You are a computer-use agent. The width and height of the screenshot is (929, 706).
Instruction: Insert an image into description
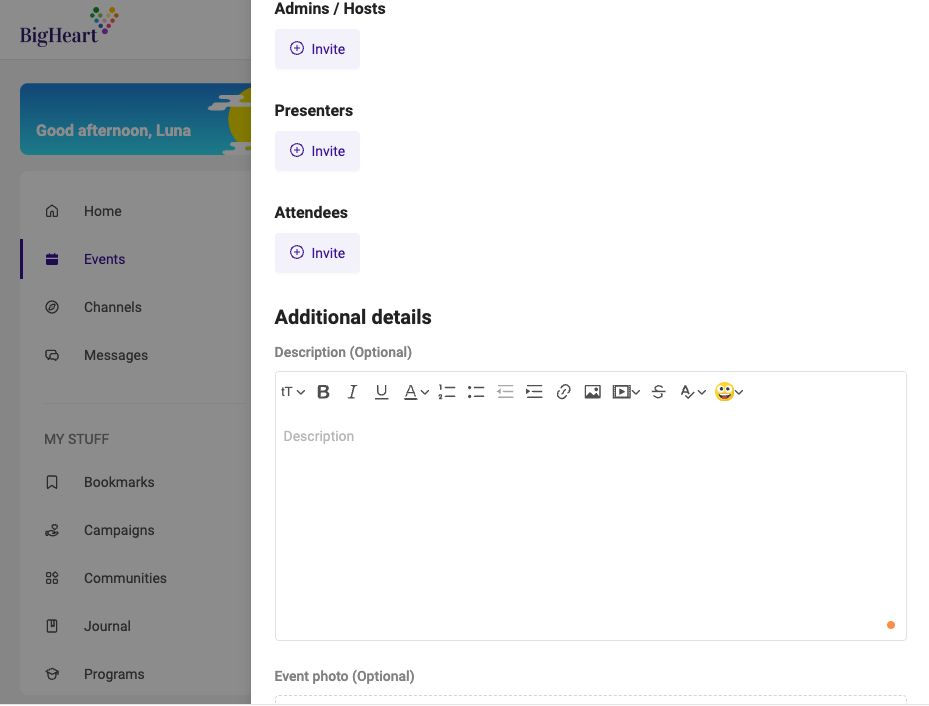[x=592, y=392]
